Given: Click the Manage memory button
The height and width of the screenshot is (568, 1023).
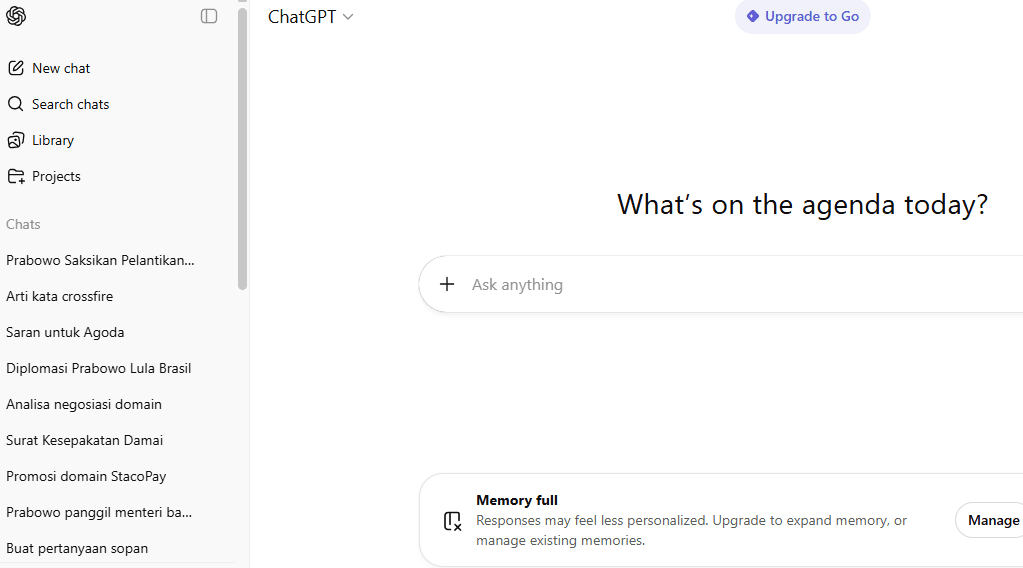Looking at the screenshot, I should click(x=992, y=520).
